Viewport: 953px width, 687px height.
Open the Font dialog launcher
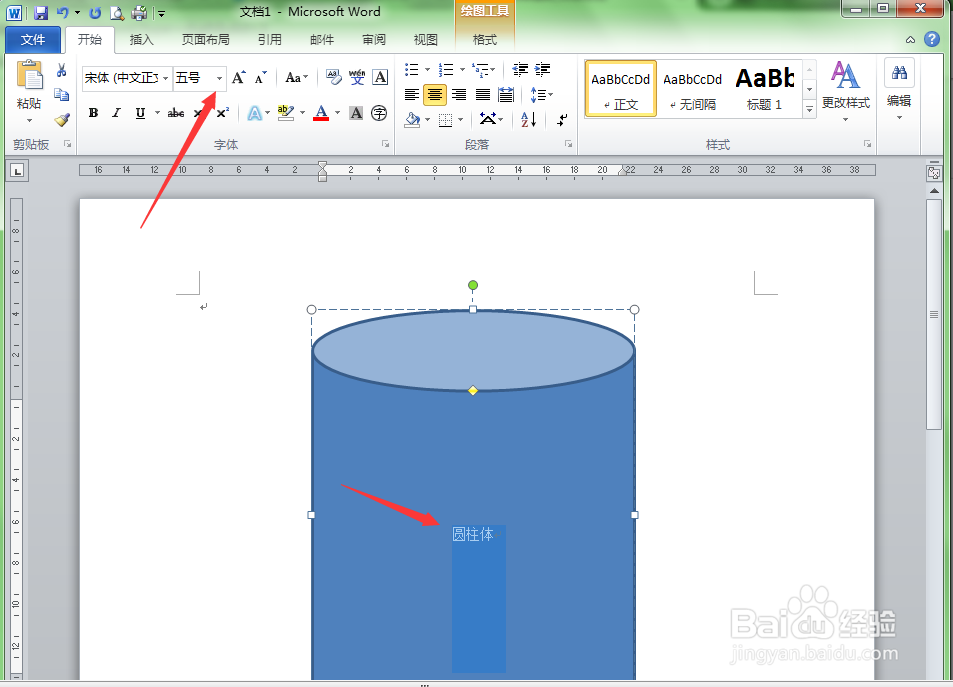click(385, 144)
